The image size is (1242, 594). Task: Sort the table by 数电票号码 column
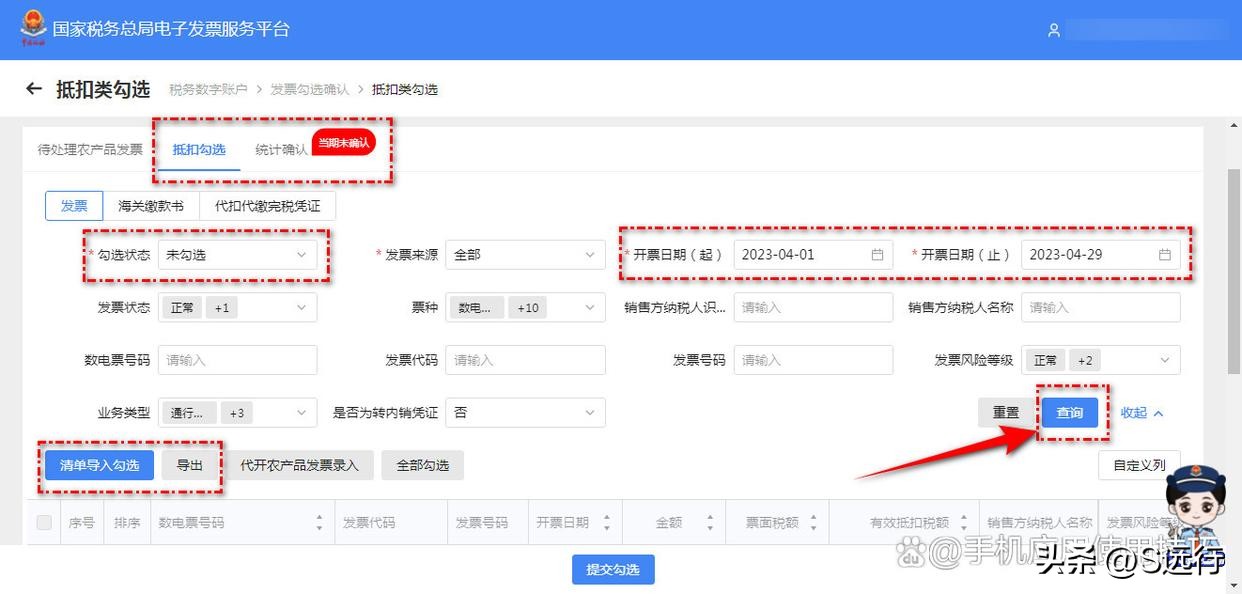click(x=318, y=521)
